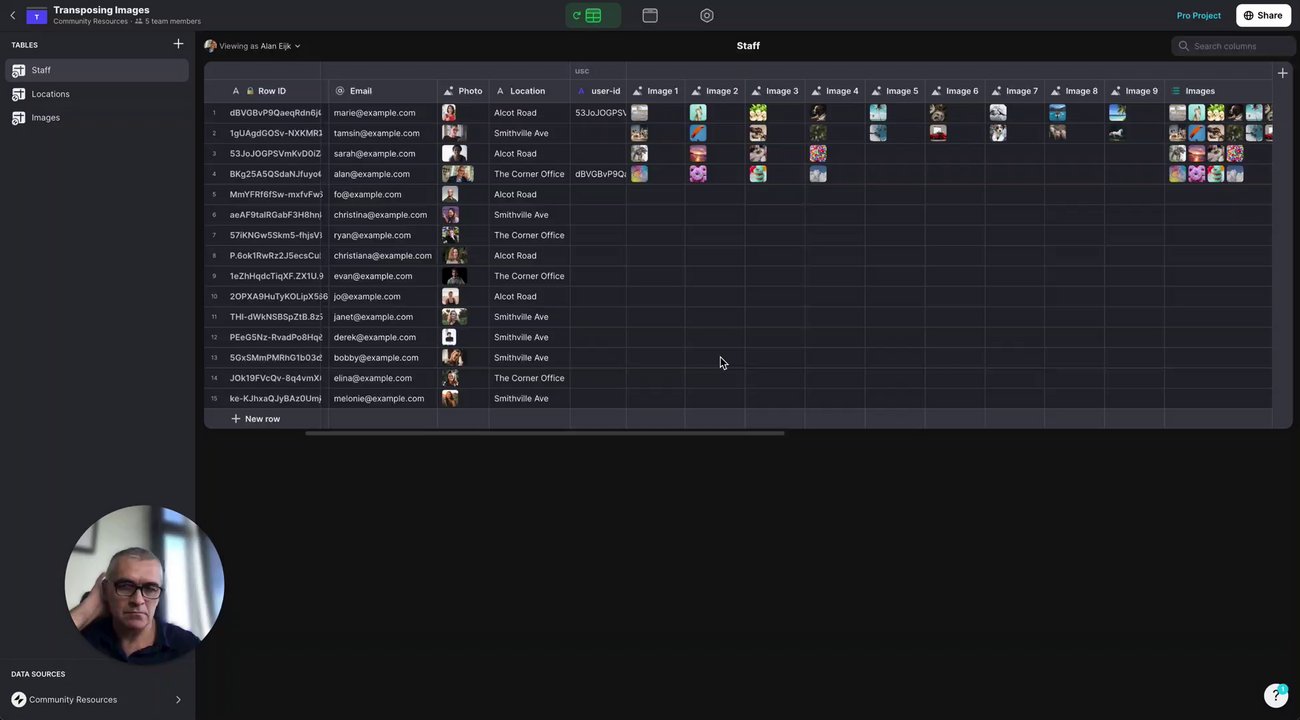The width and height of the screenshot is (1300, 720).
Task: Select the Image 8 column header
Action: 1075,91
